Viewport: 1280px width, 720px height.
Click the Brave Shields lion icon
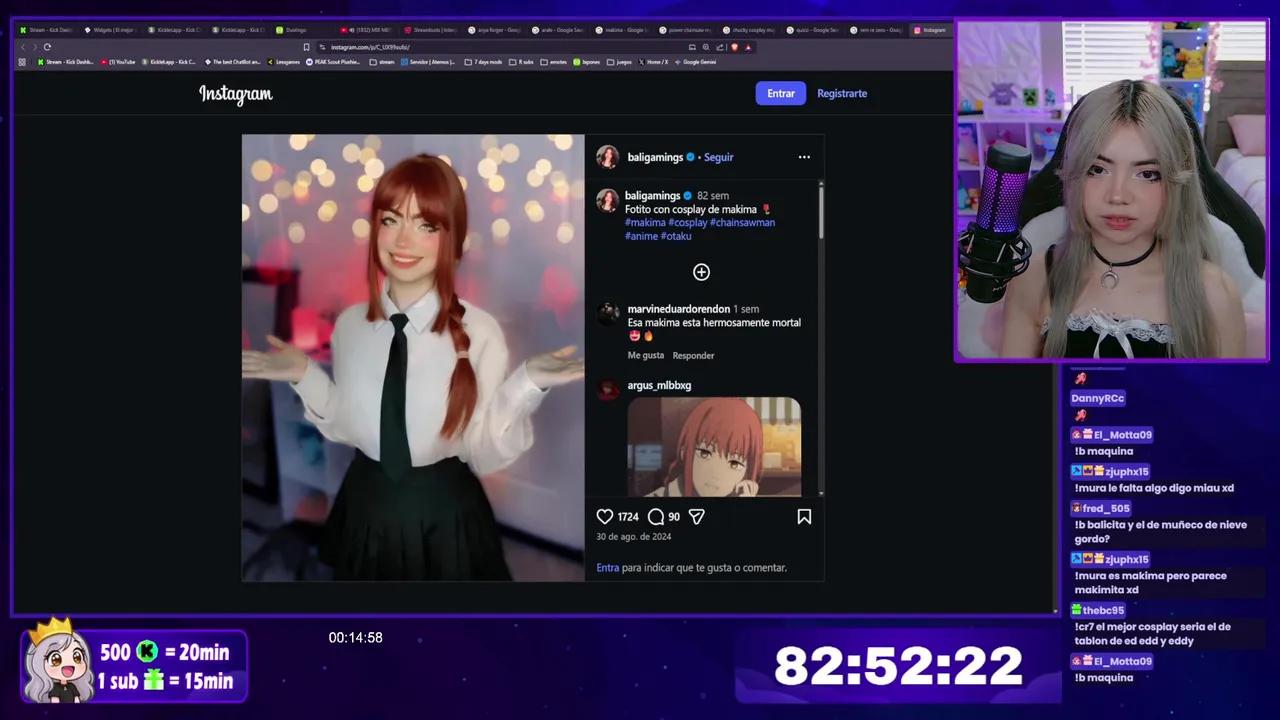(735, 47)
